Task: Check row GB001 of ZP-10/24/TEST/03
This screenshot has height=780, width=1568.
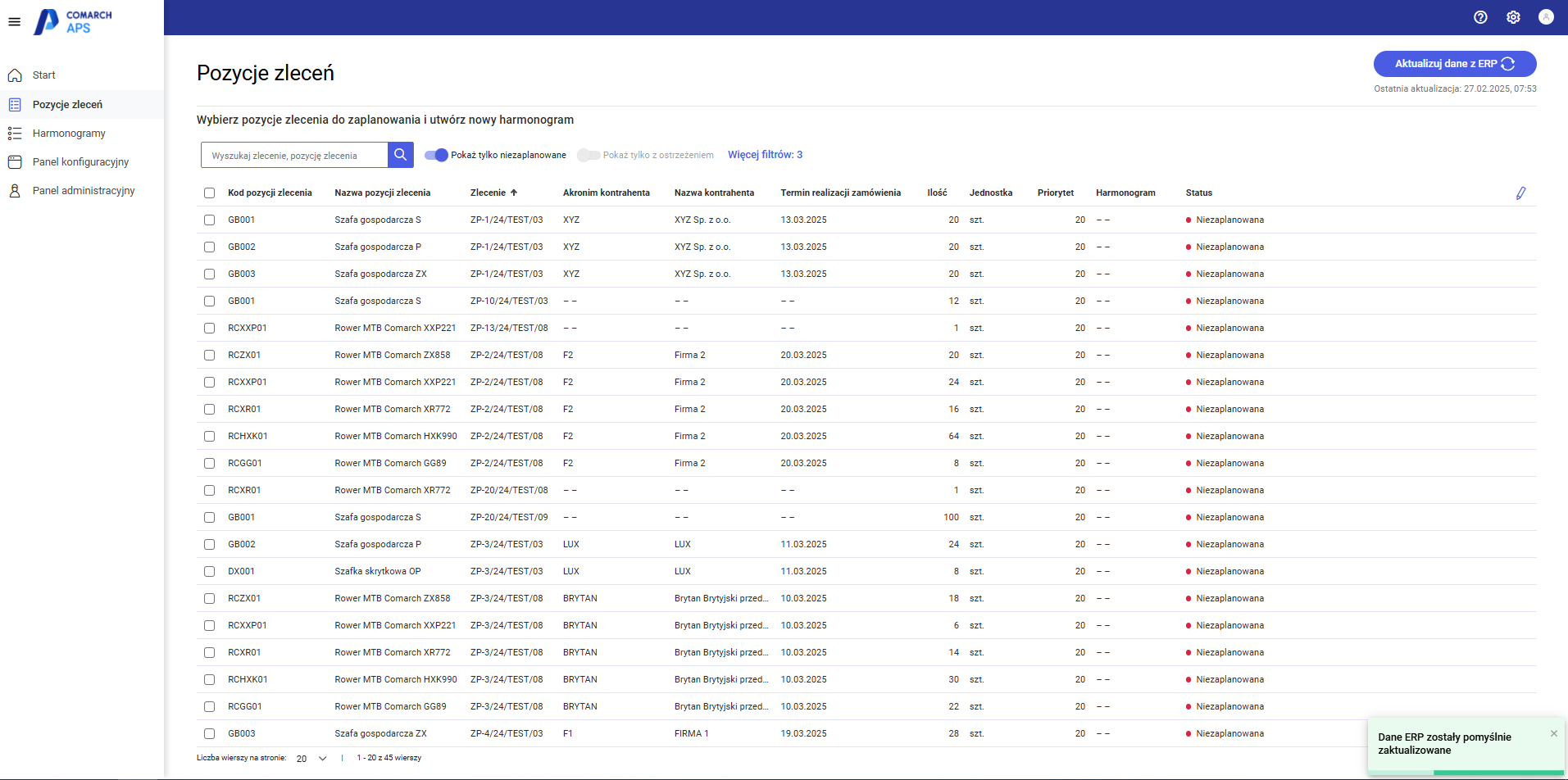Action: tap(209, 302)
